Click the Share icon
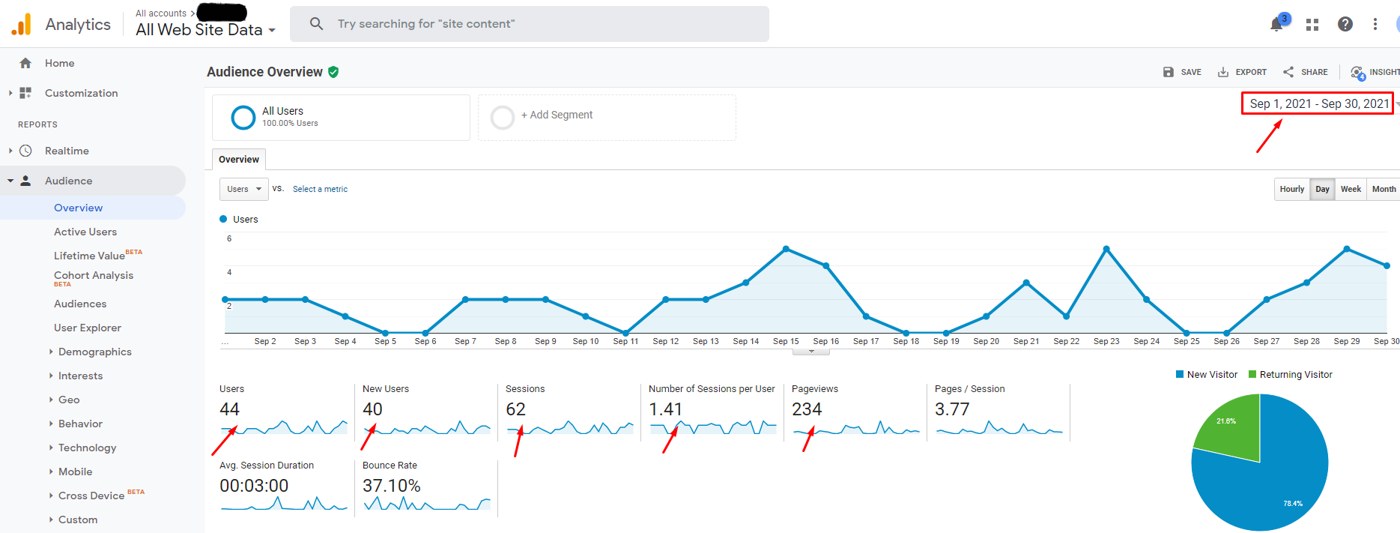The height and width of the screenshot is (533, 1400). click(1288, 72)
